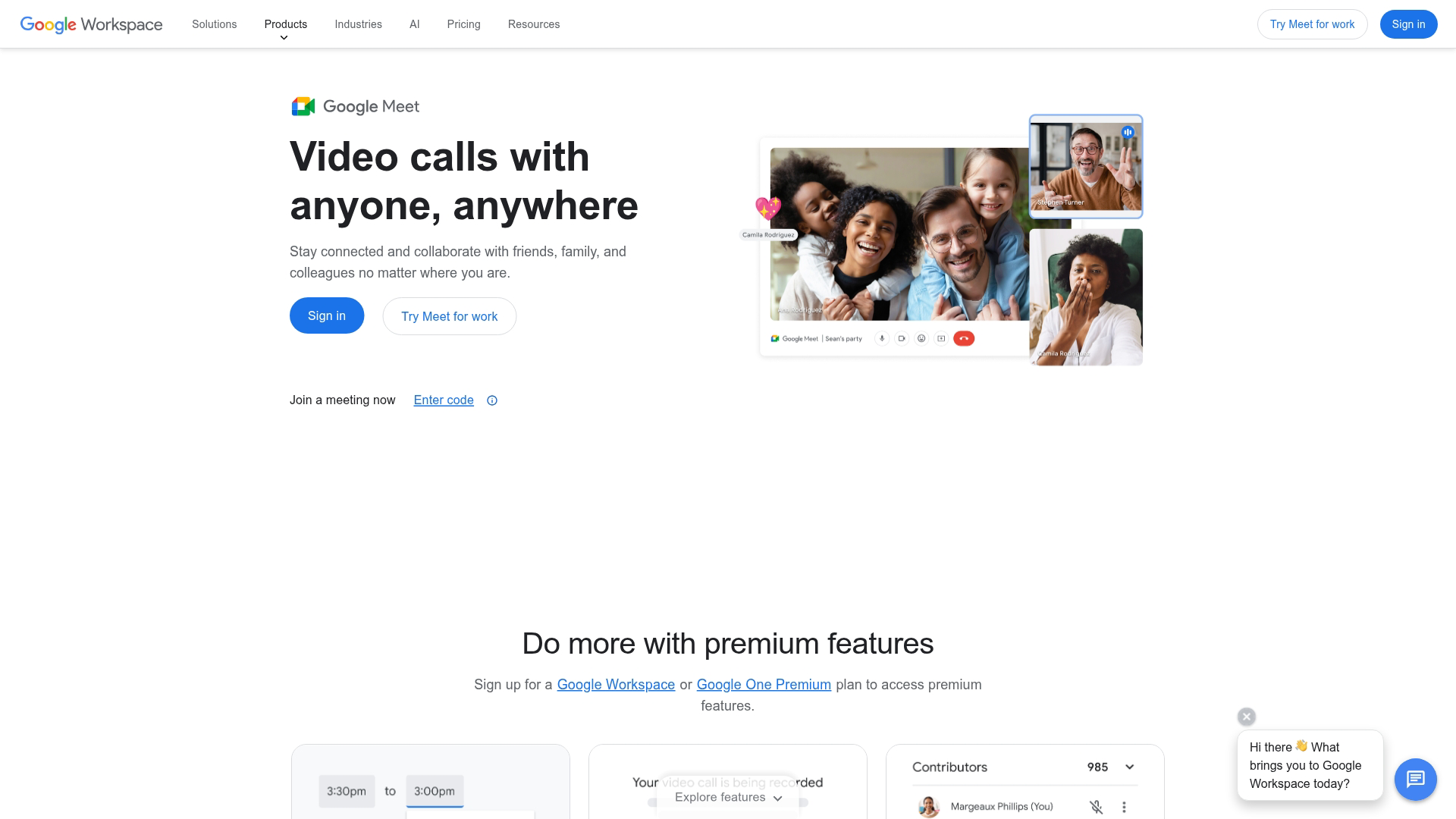
Task: Open more options for Margeaux Phillips
Action: click(x=1124, y=806)
